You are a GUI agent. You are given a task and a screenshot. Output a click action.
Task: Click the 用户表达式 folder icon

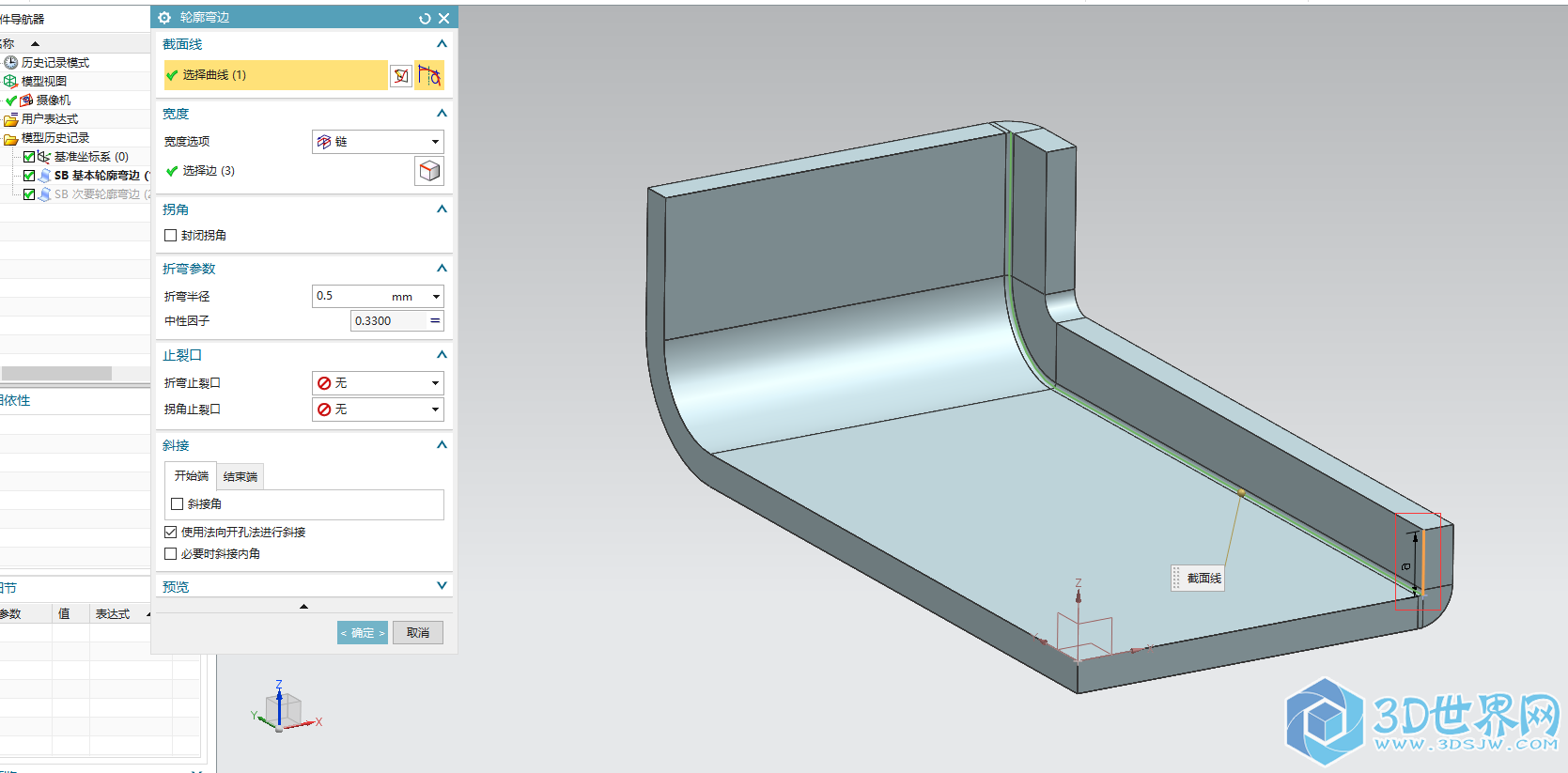pyautogui.click(x=11, y=119)
